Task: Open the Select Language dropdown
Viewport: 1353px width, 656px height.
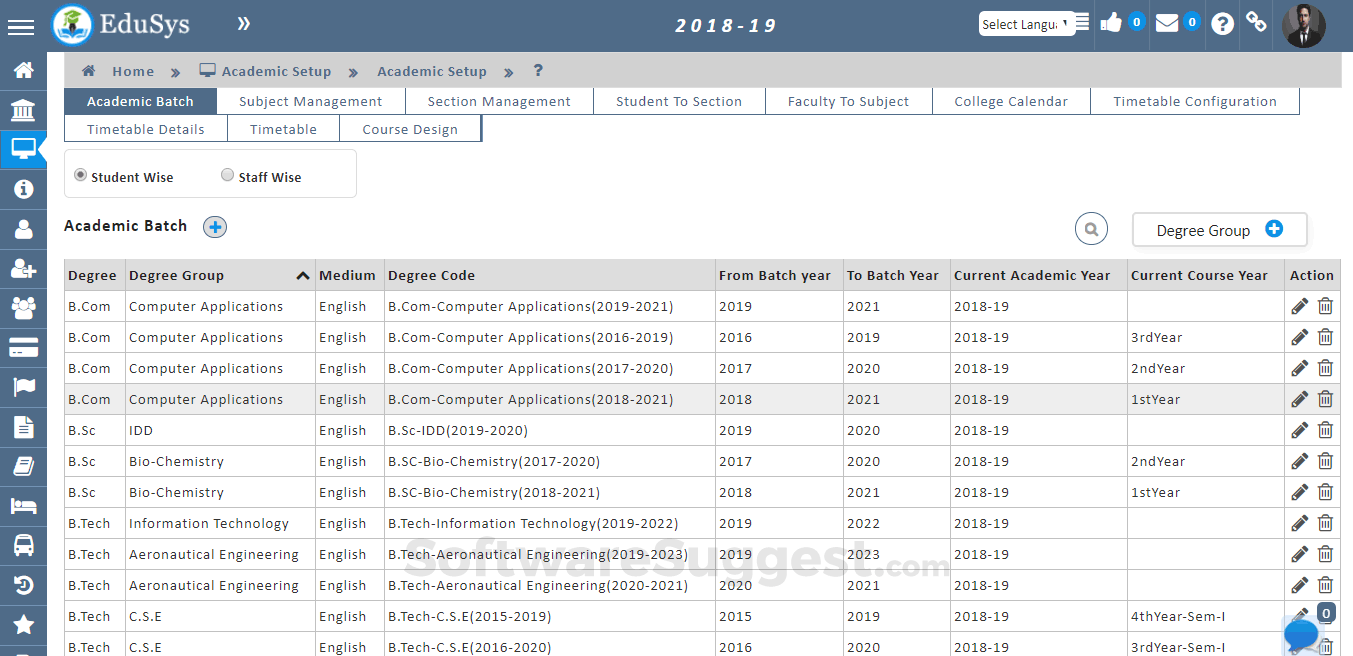Action: [x=1025, y=24]
